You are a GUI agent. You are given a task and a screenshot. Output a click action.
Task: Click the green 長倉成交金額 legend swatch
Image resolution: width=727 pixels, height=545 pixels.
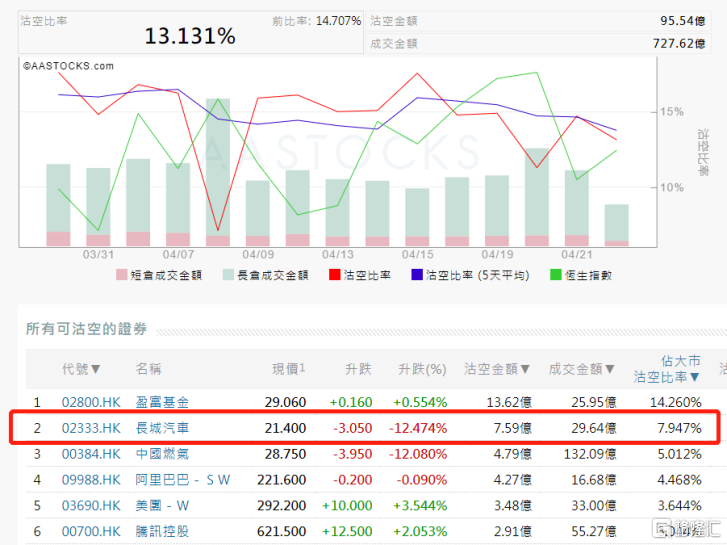click(228, 275)
